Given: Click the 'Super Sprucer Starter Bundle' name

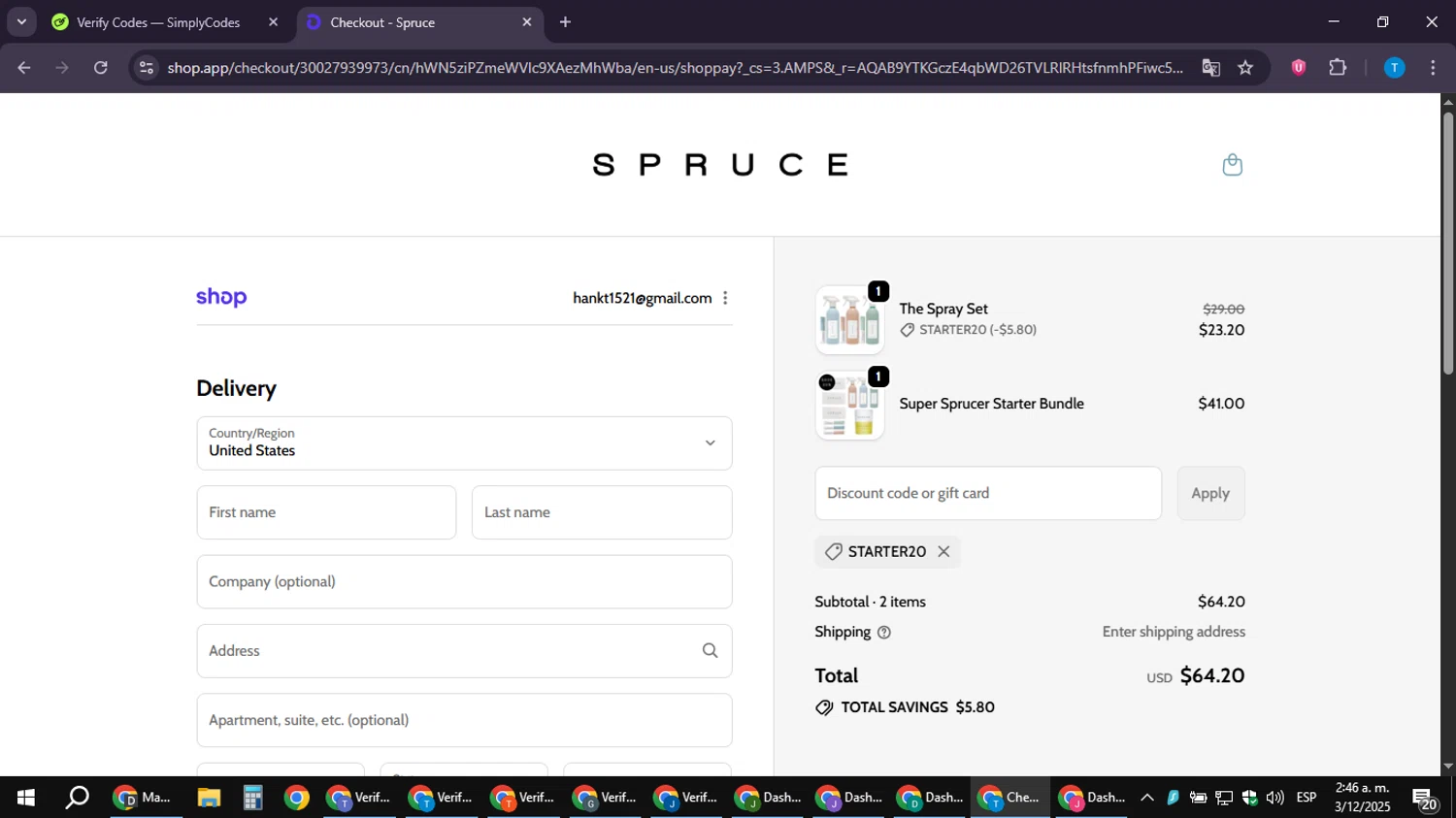Looking at the screenshot, I should (x=991, y=404).
